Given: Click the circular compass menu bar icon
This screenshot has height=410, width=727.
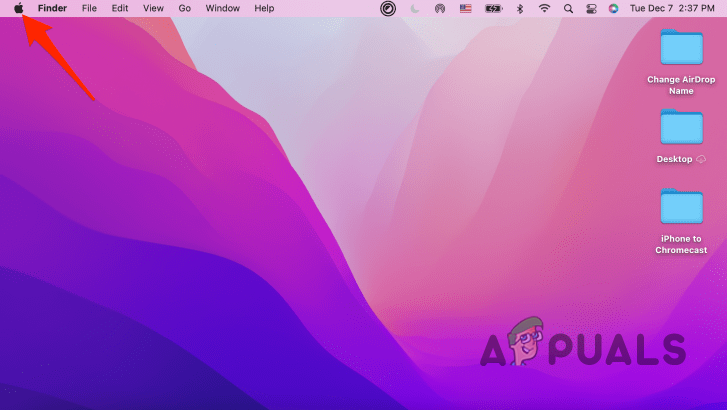Looking at the screenshot, I should tap(388, 8).
